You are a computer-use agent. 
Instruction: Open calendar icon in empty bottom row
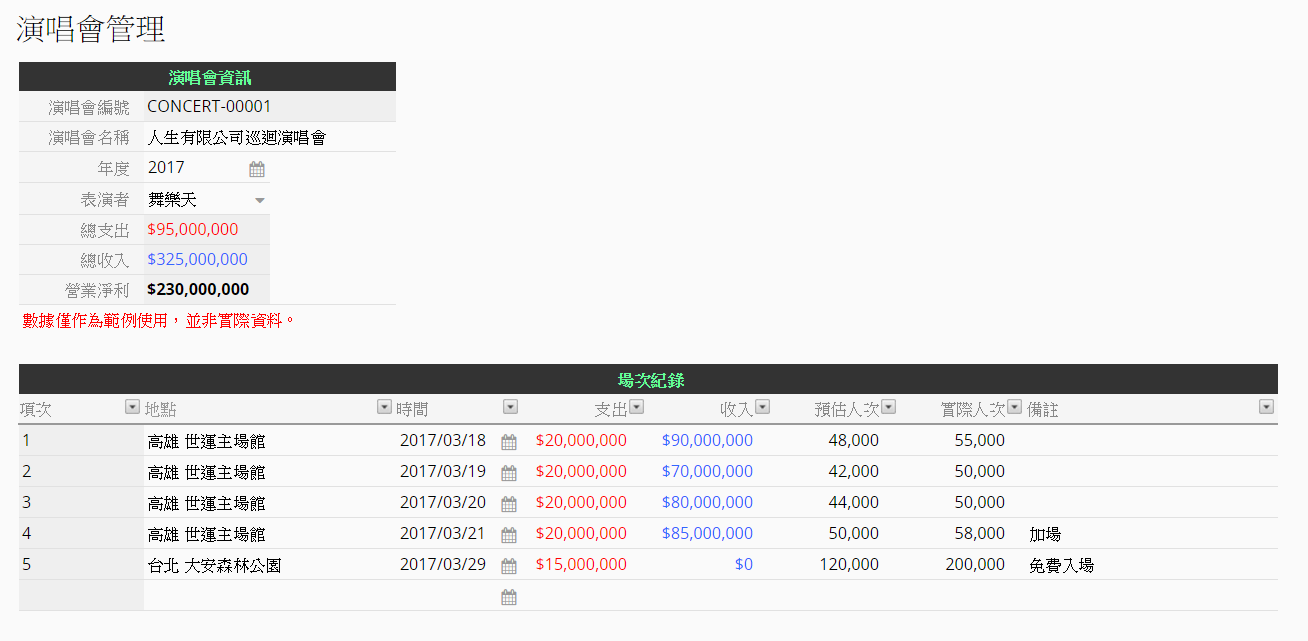click(509, 597)
